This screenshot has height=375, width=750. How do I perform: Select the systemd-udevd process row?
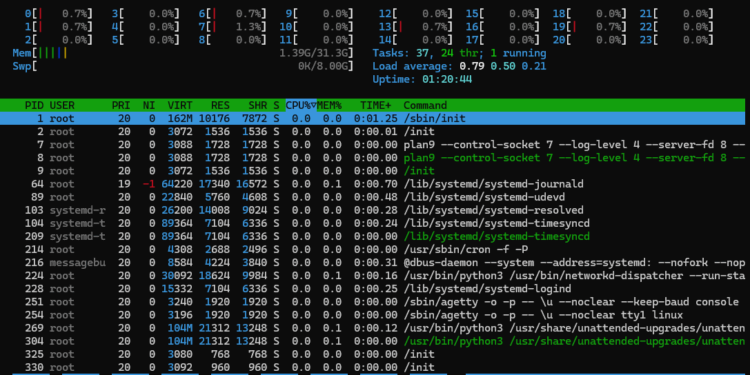(x=373, y=197)
